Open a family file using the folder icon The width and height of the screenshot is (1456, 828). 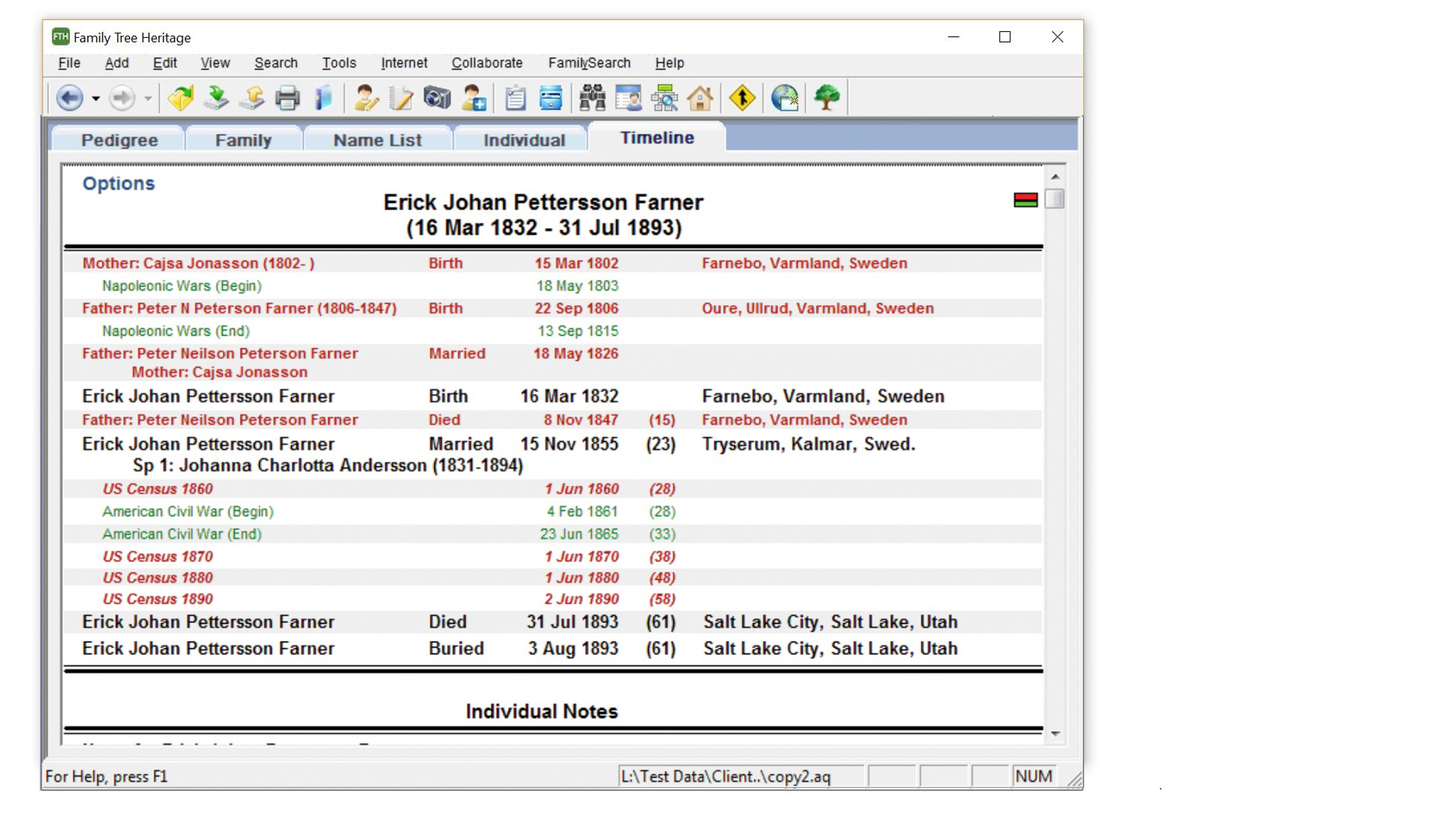pyautogui.click(x=180, y=98)
